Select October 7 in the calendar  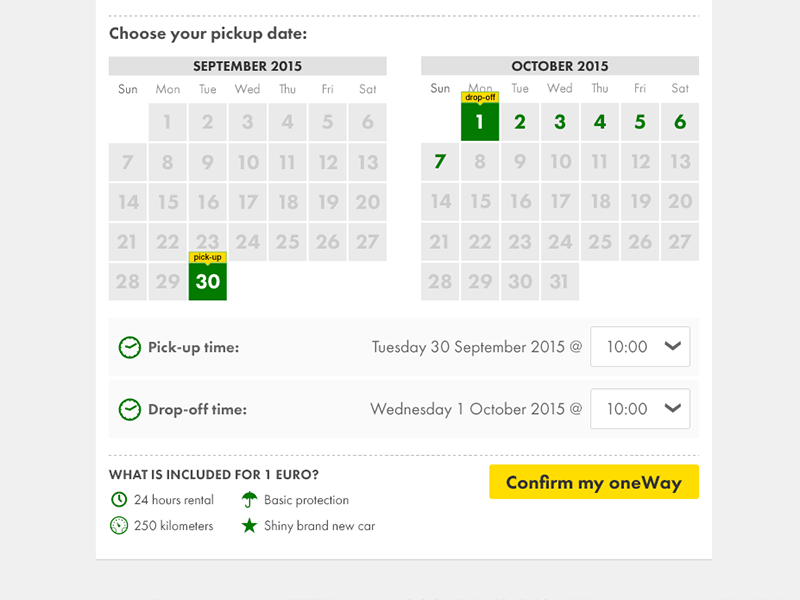[x=440, y=162]
